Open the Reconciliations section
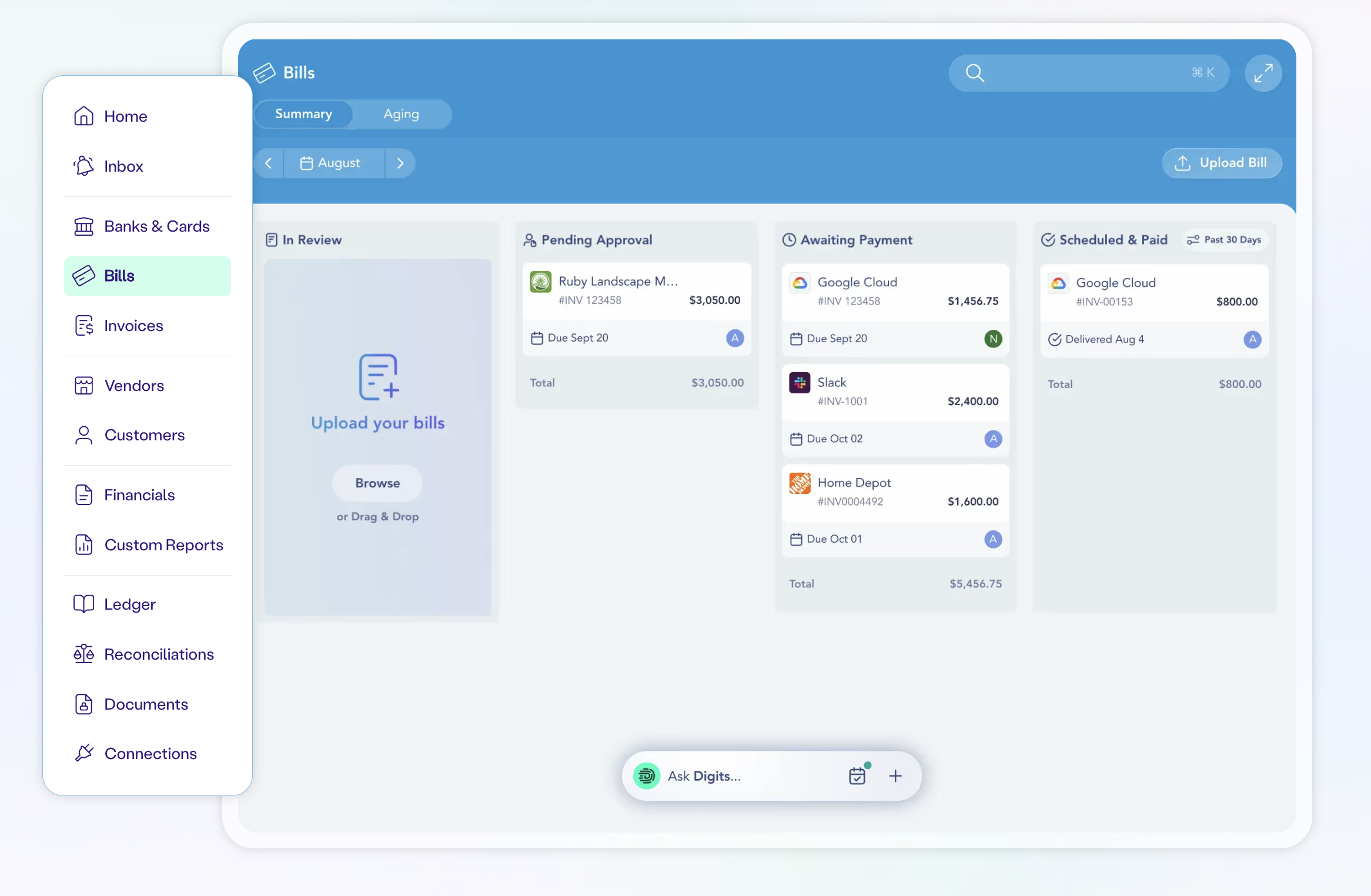This screenshot has height=896, width=1371. pos(159,654)
